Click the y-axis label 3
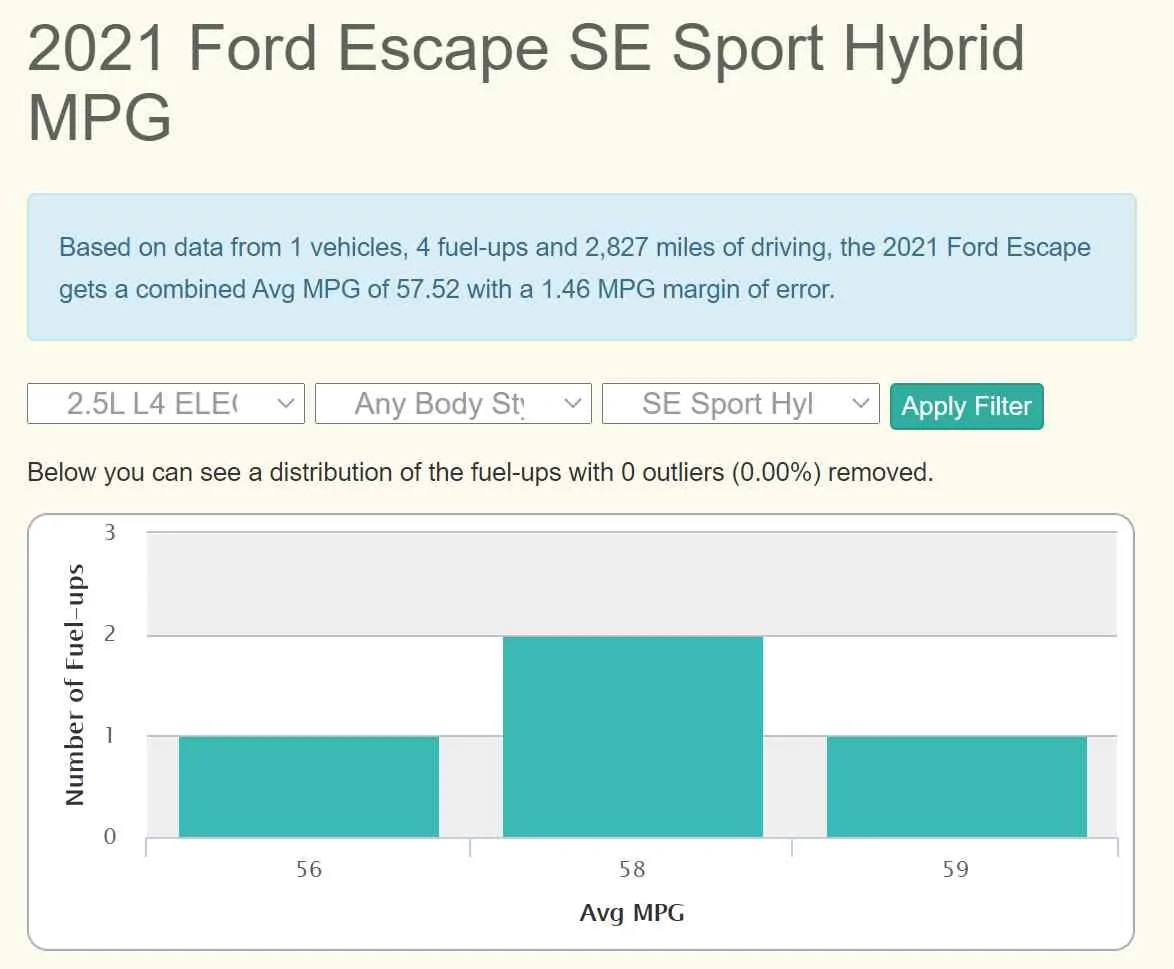This screenshot has width=1174, height=969. tap(110, 532)
